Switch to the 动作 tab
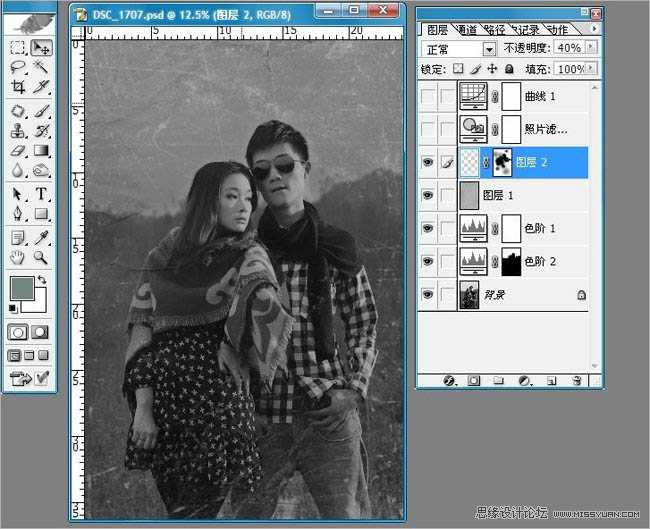 point(558,29)
